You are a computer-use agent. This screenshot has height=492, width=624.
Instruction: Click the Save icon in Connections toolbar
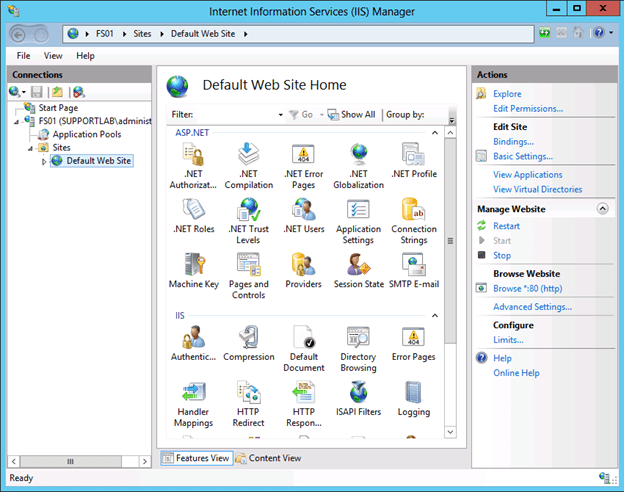[37, 92]
